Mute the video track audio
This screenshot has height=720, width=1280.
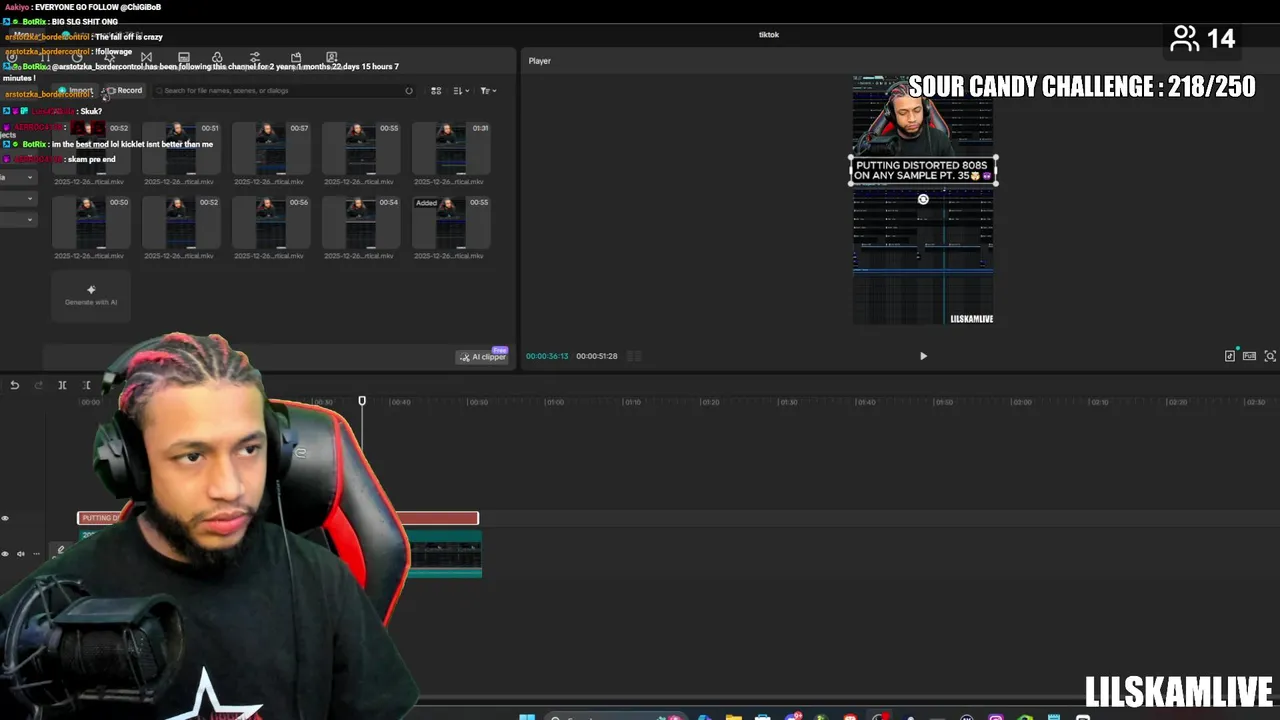(21, 553)
